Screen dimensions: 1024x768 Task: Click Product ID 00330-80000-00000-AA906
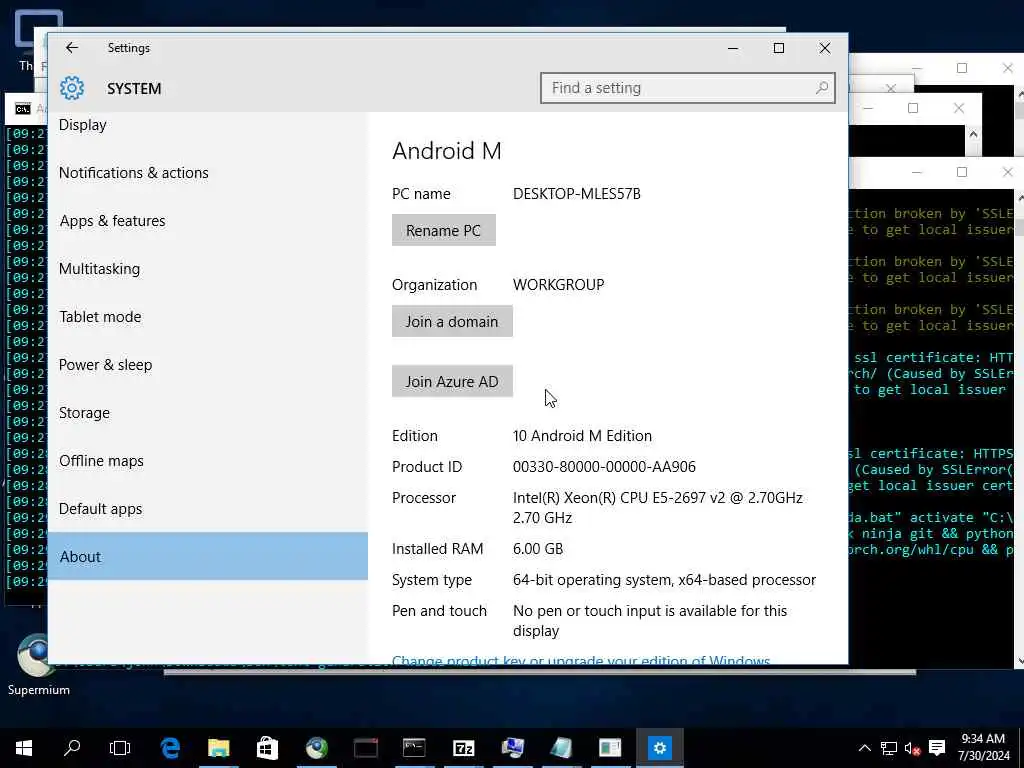click(604, 467)
